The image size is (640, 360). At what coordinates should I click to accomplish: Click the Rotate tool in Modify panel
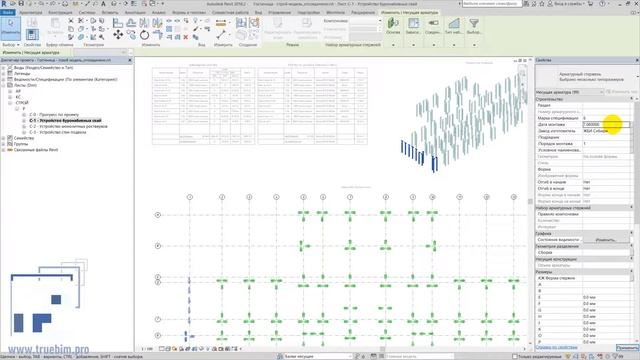pos(144,35)
